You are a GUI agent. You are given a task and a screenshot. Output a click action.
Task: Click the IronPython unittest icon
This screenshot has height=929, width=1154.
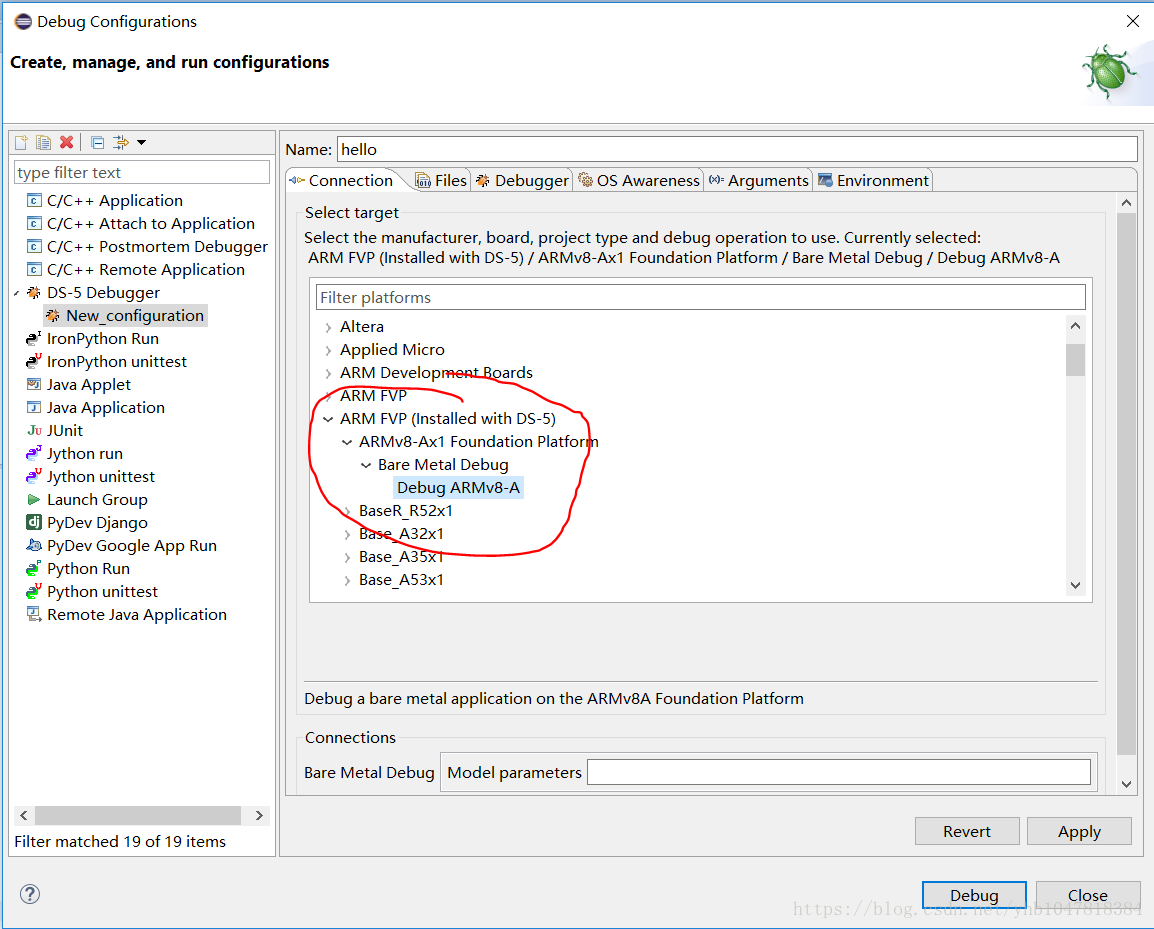pyautogui.click(x=34, y=361)
